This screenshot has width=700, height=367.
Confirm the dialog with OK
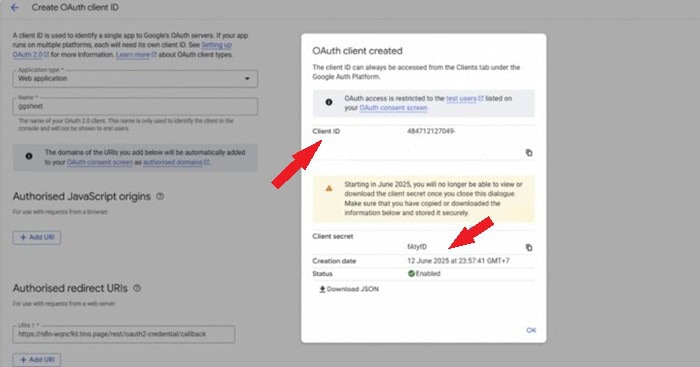(x=531, y=330)
